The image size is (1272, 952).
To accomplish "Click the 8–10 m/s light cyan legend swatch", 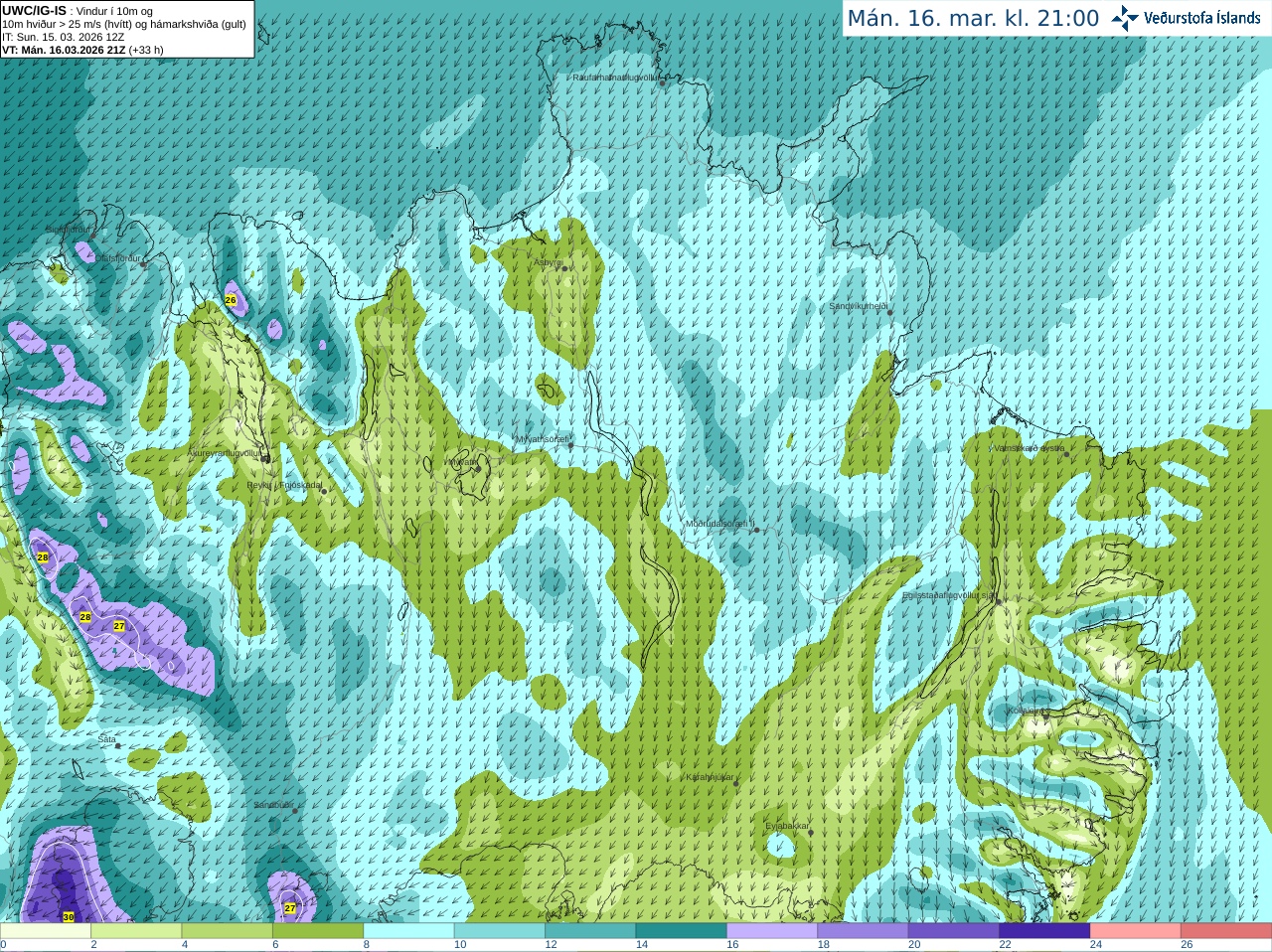I will [408, 931].
